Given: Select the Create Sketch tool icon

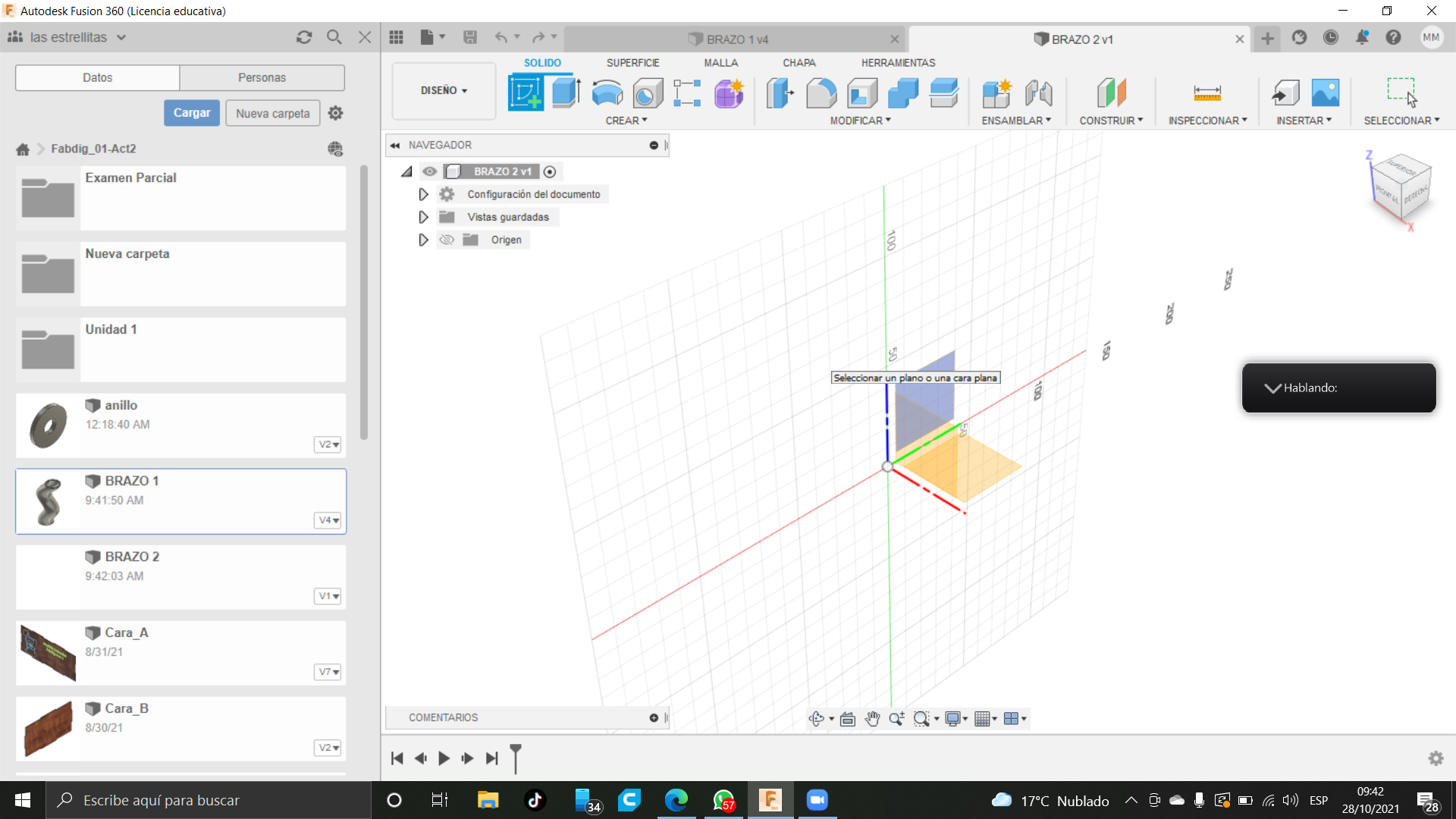Looking at the screenshot, I should tap(526, 93).
